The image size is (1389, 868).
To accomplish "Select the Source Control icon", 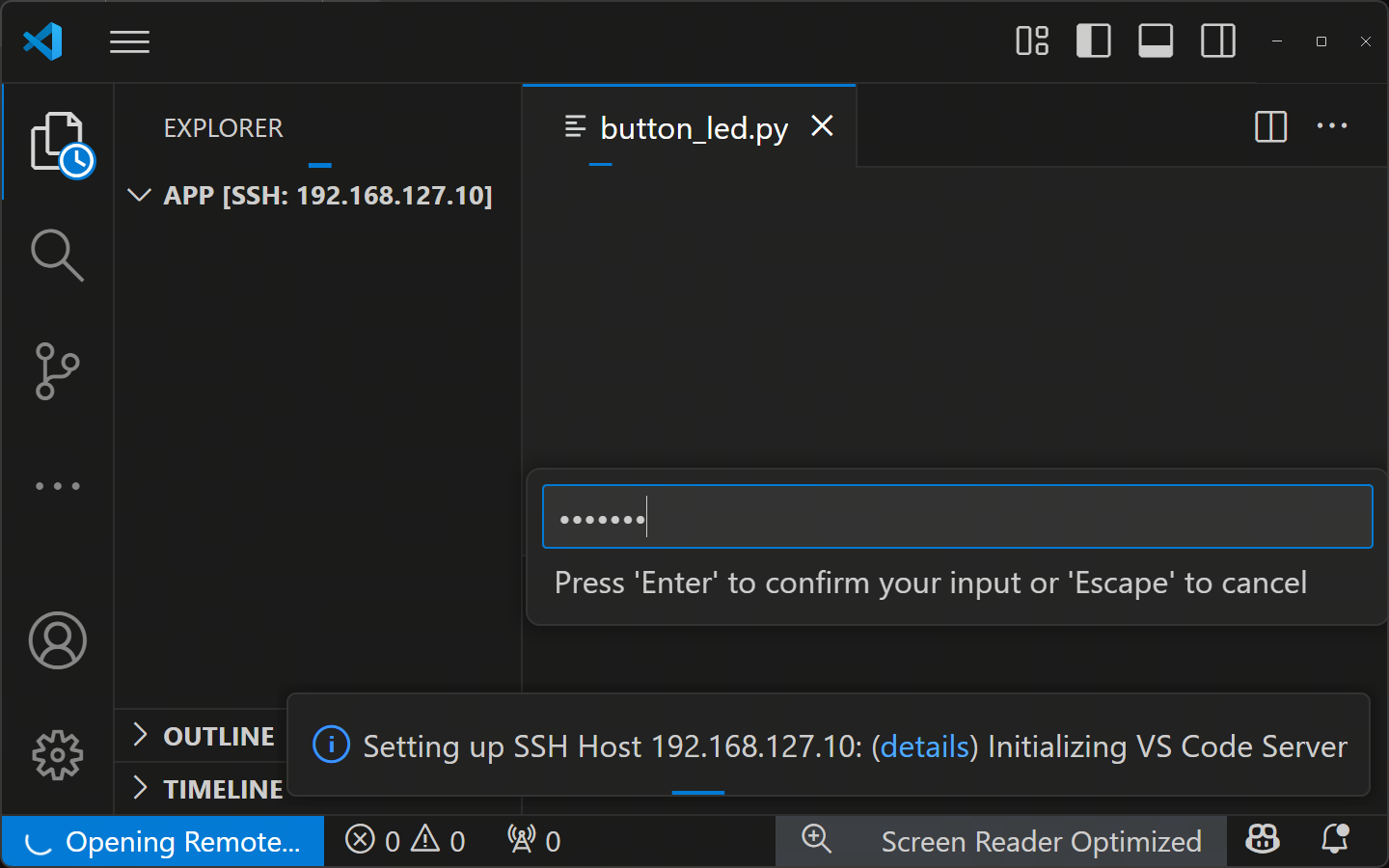I will (58, 370).
